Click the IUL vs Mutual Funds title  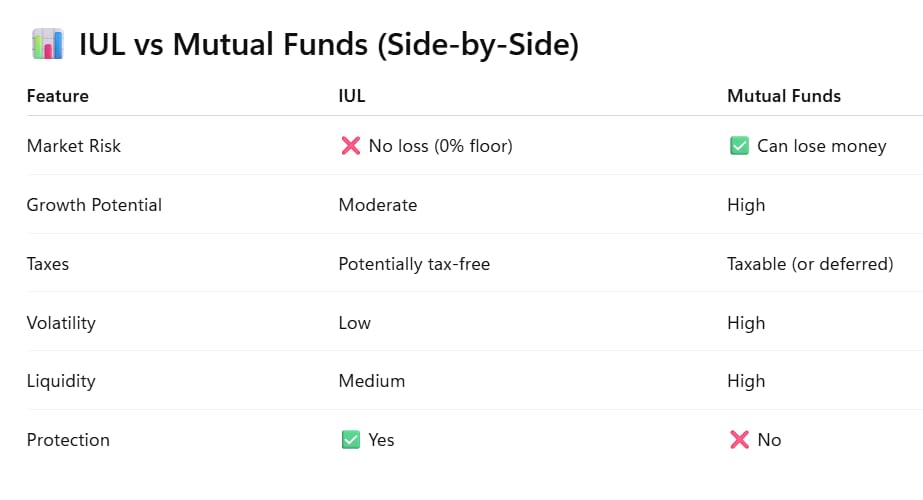point(329,45)
